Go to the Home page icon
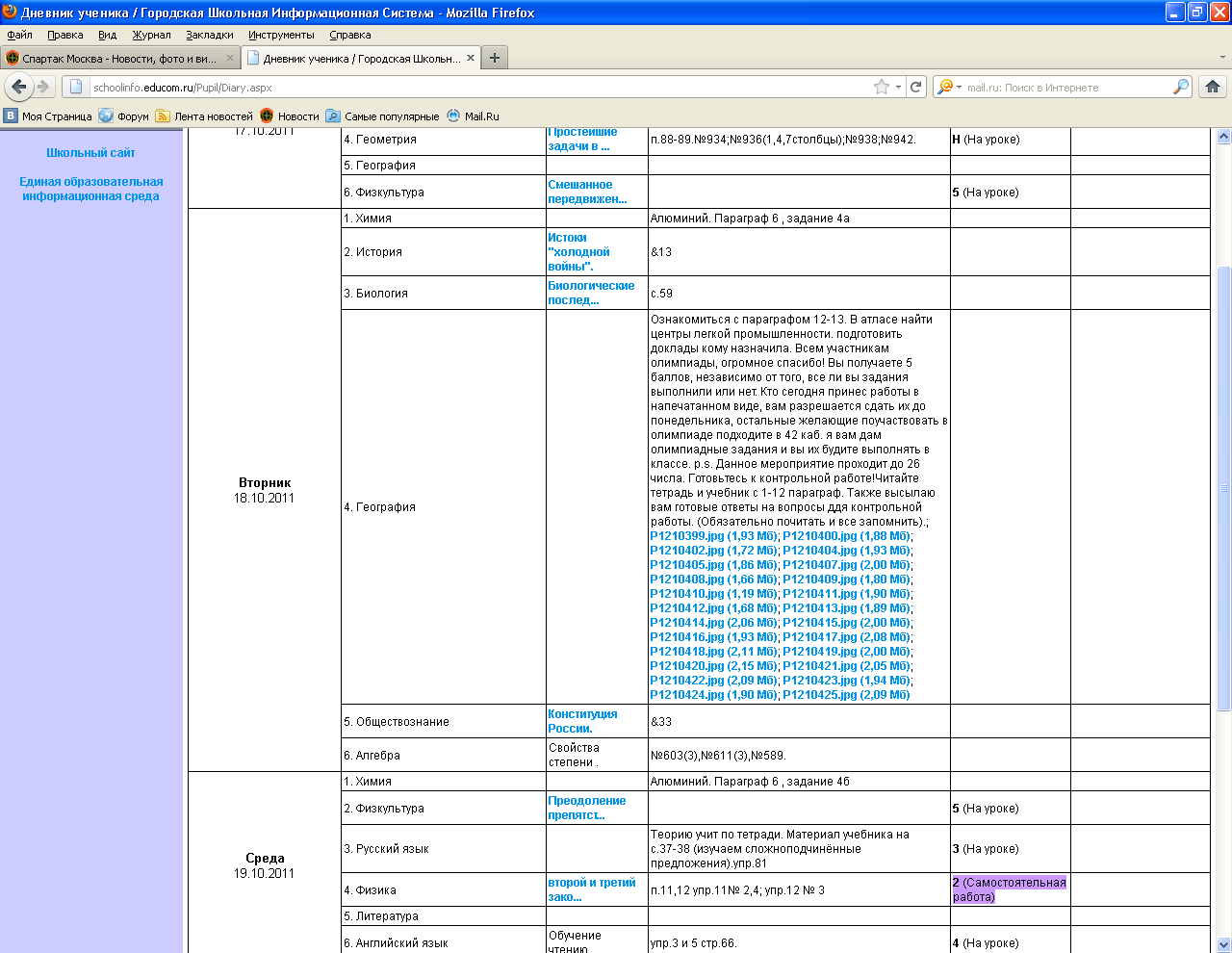The height and width of the screenshot is (953, 1232). pyautogui.click(x=1213, y=87)
